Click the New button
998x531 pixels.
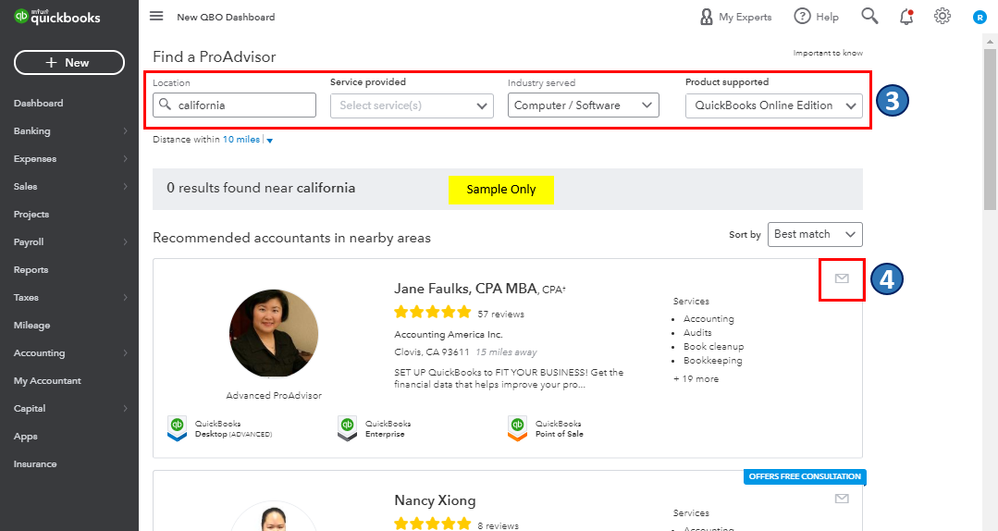(x=69, y=62)
